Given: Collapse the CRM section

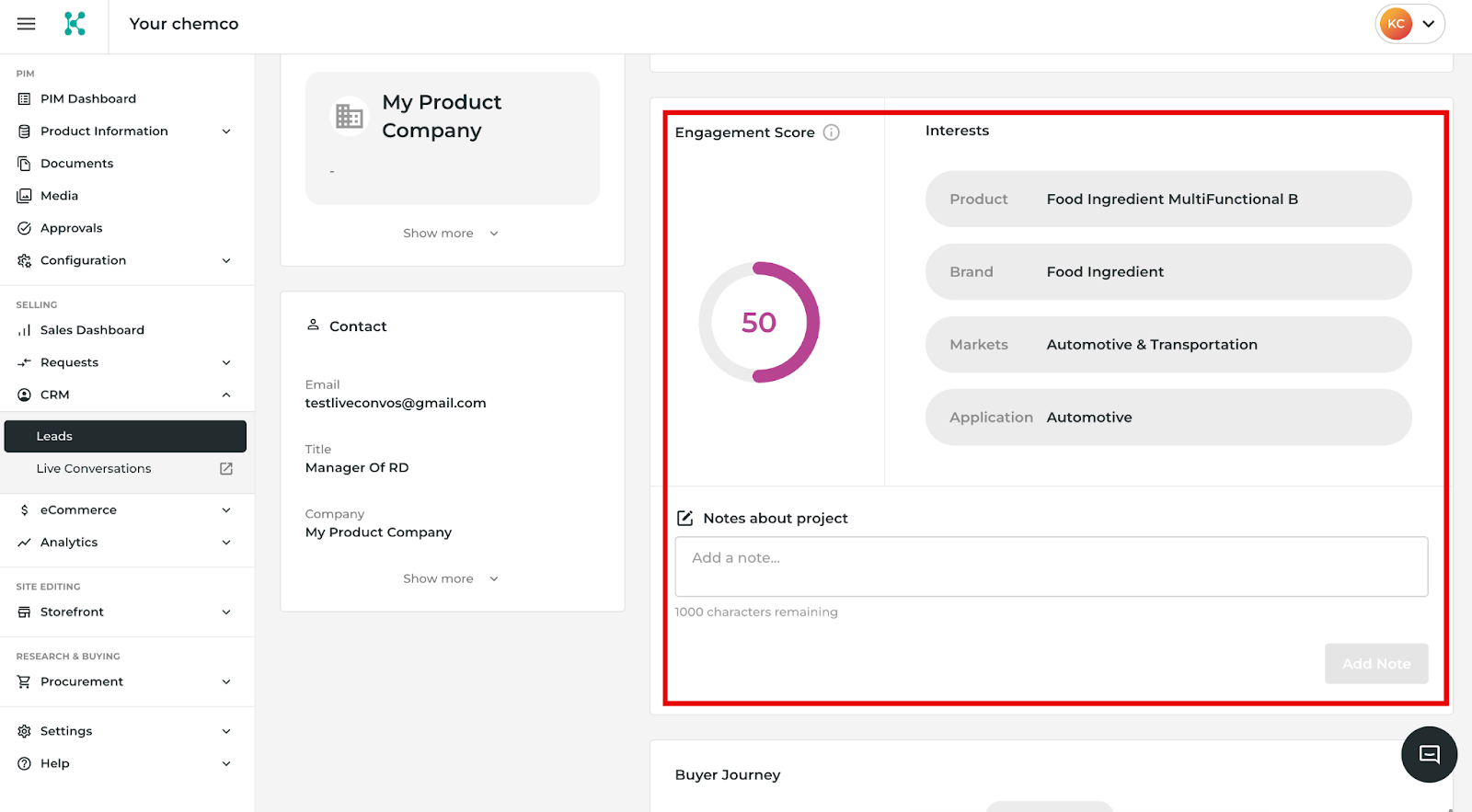Looking at the screenshot, I should tap(225, 395).
